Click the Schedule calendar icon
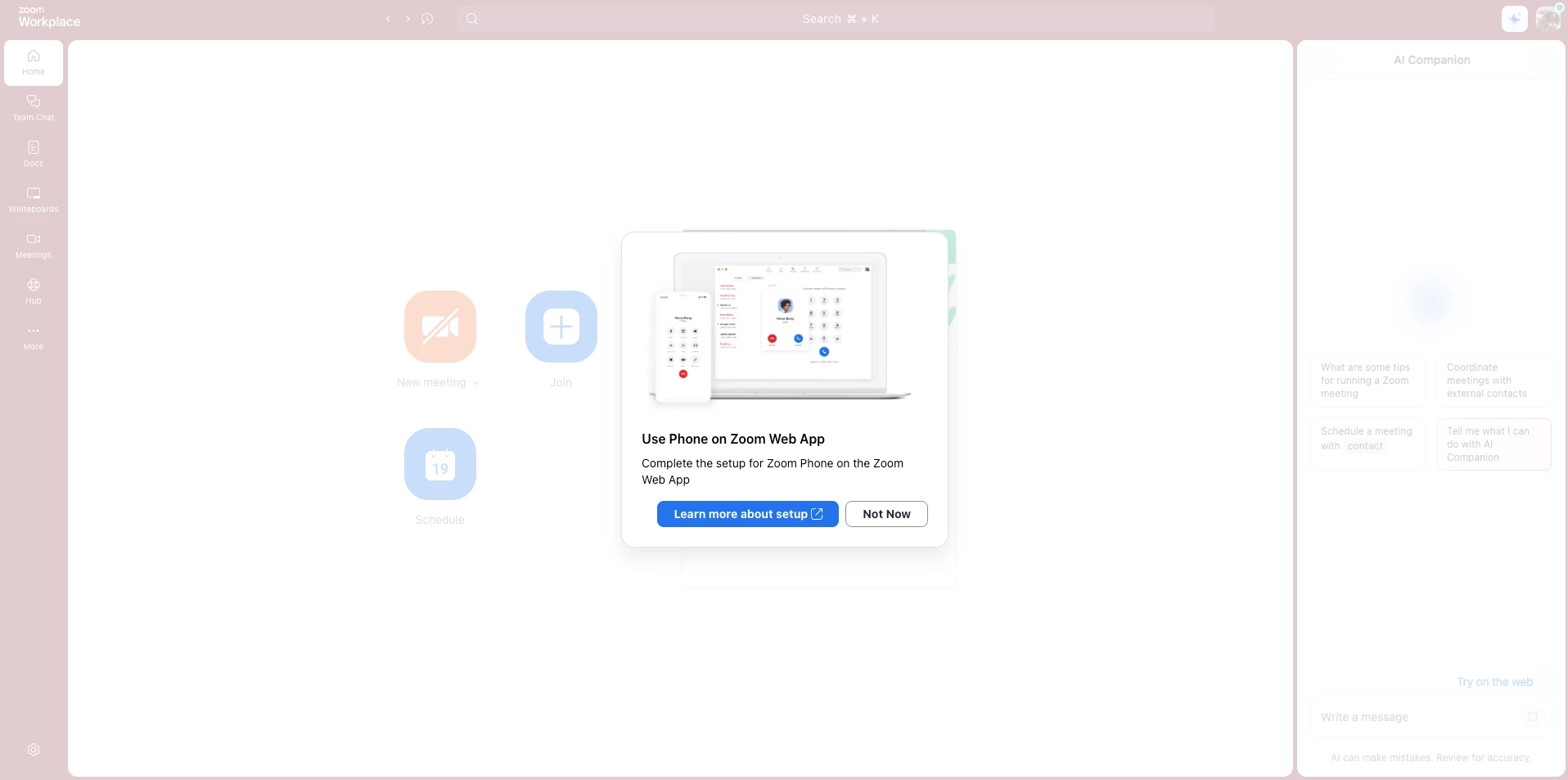The width and height of the screenshot is (1568, 780). (440, 464)
